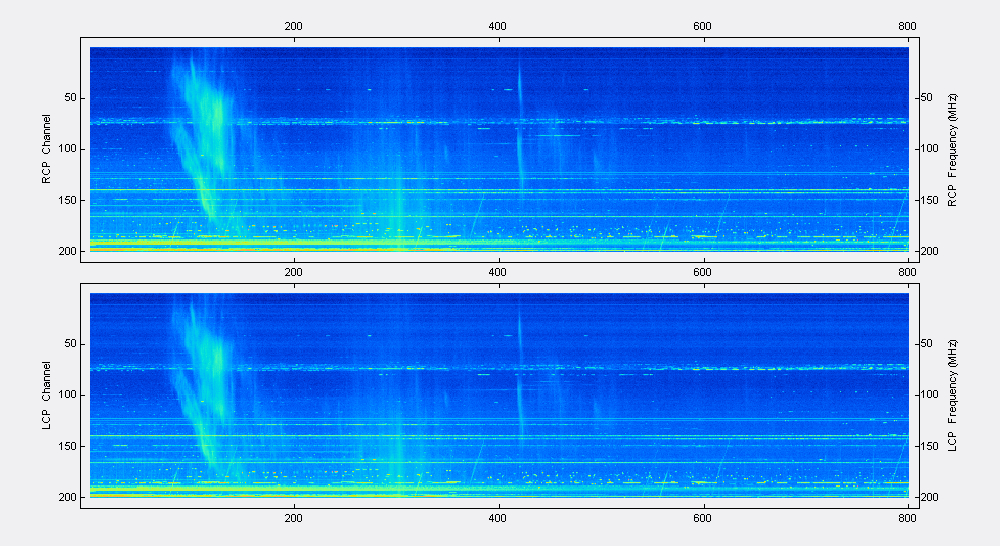Click the 150 tick on RCP Channel axis
This screenshot has height=546, width=1000.
[68, 200]
